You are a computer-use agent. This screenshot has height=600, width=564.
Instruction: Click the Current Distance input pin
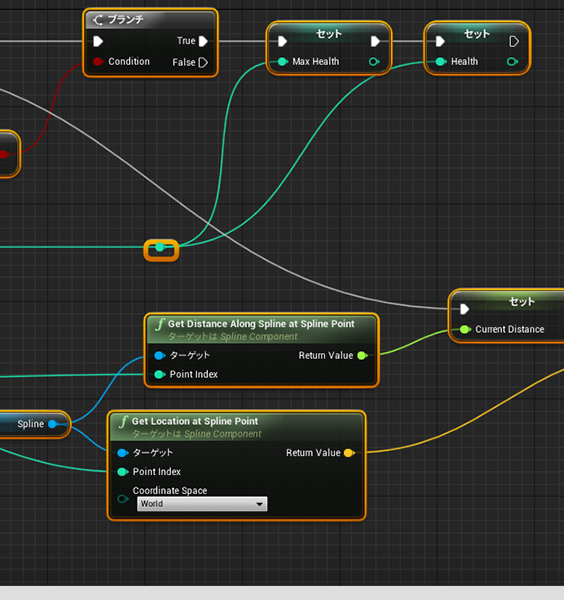[x=465, y=329]
